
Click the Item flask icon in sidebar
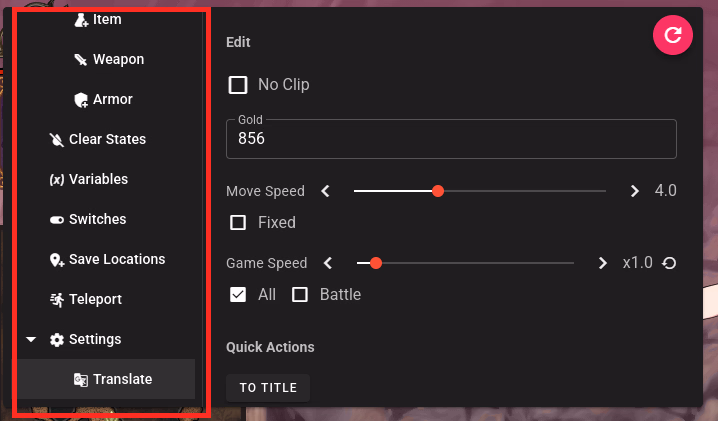pyautogui.click(x=81, y=20)
